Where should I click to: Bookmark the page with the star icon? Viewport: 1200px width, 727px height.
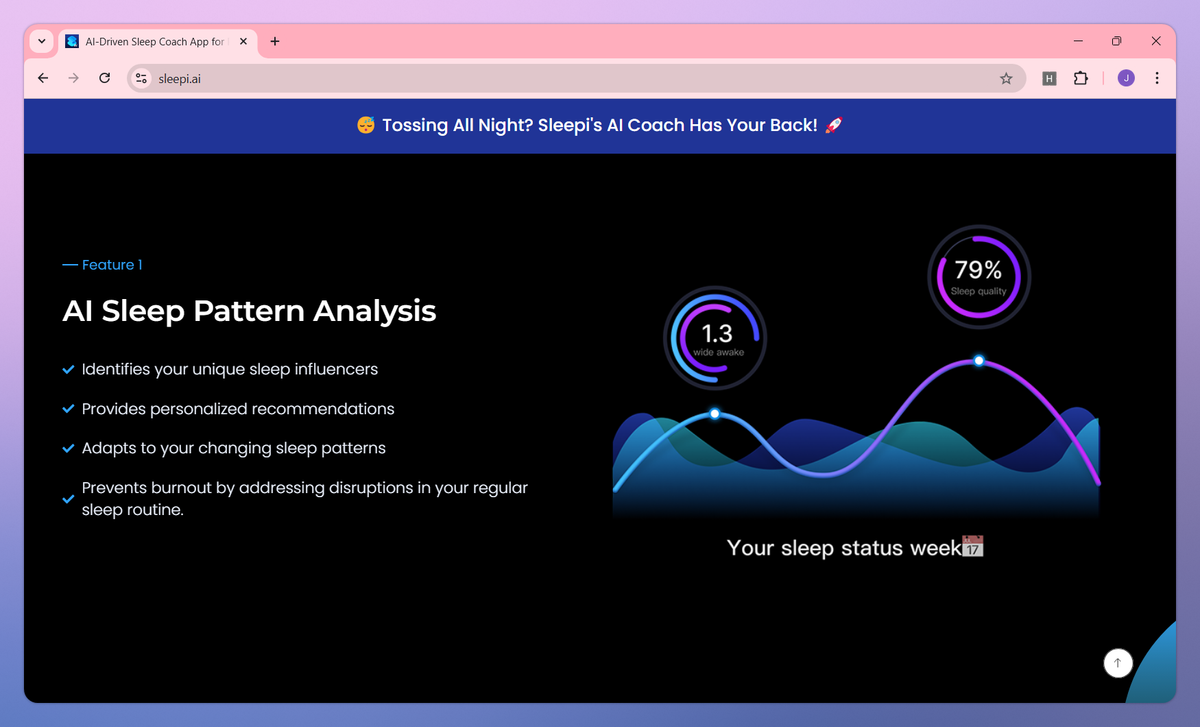1006,78
